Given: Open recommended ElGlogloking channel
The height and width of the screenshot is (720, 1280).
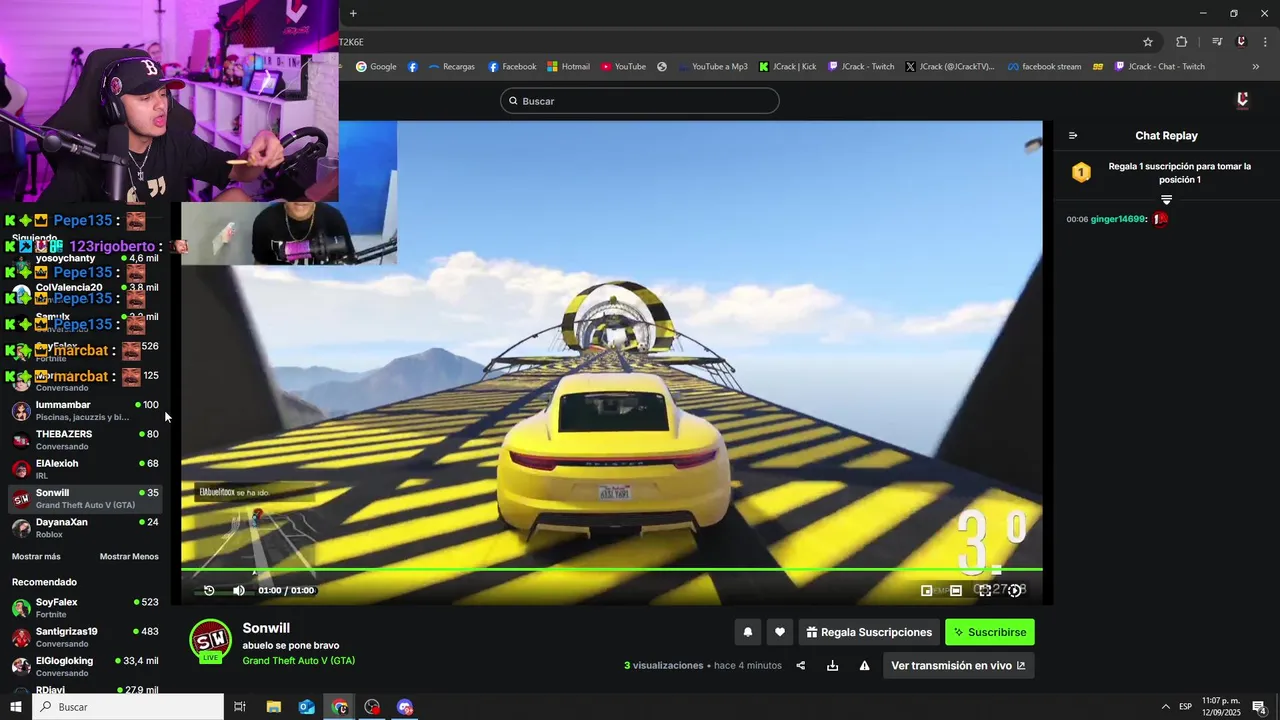Looking at the screenshot, I should (x=85, y=666).
